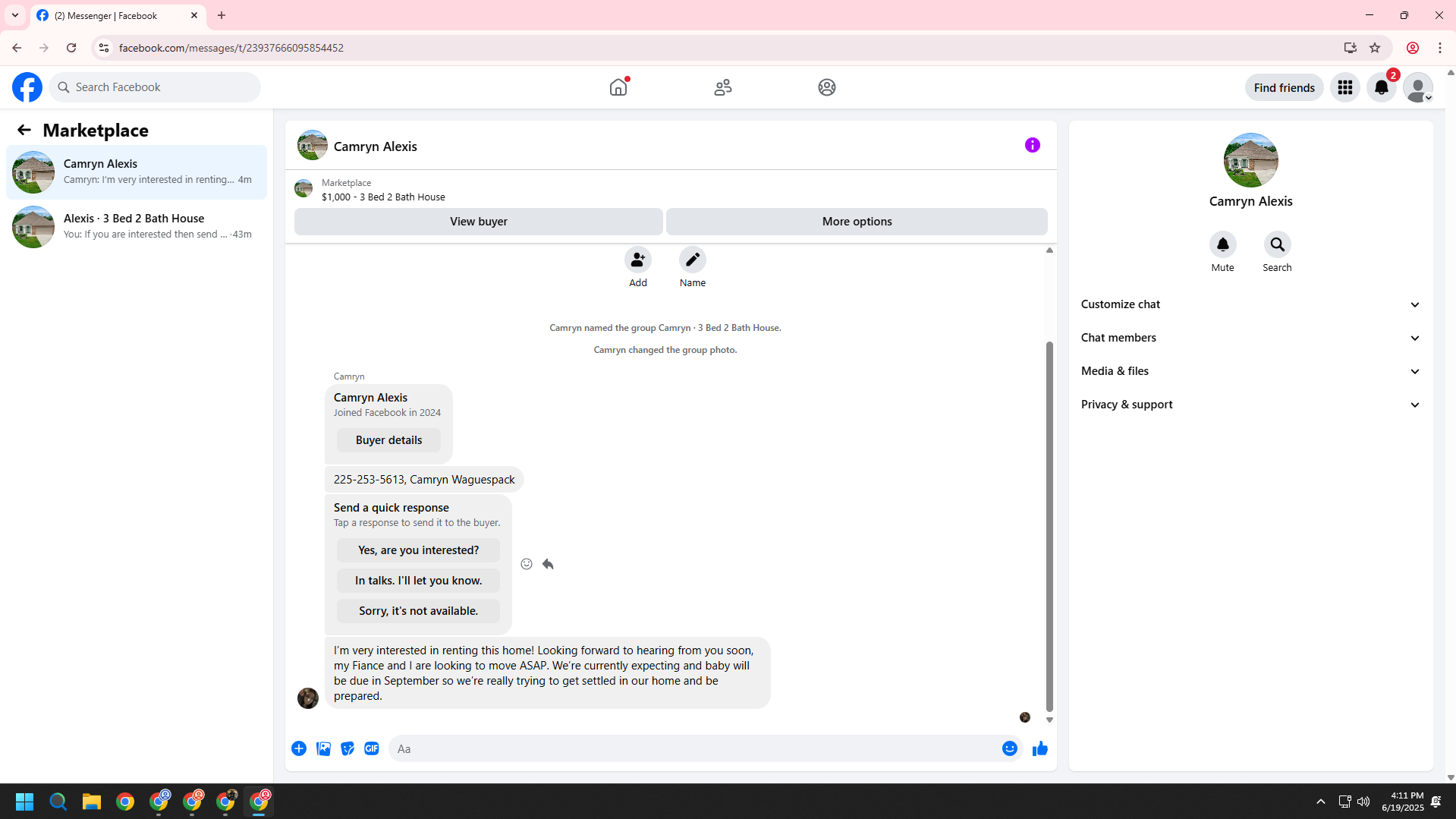The height and width of the screenshot is (819, 1456).
Task: Open the Groups icon in top navigation
Action: pyautogui.click(x=827, y=87)
